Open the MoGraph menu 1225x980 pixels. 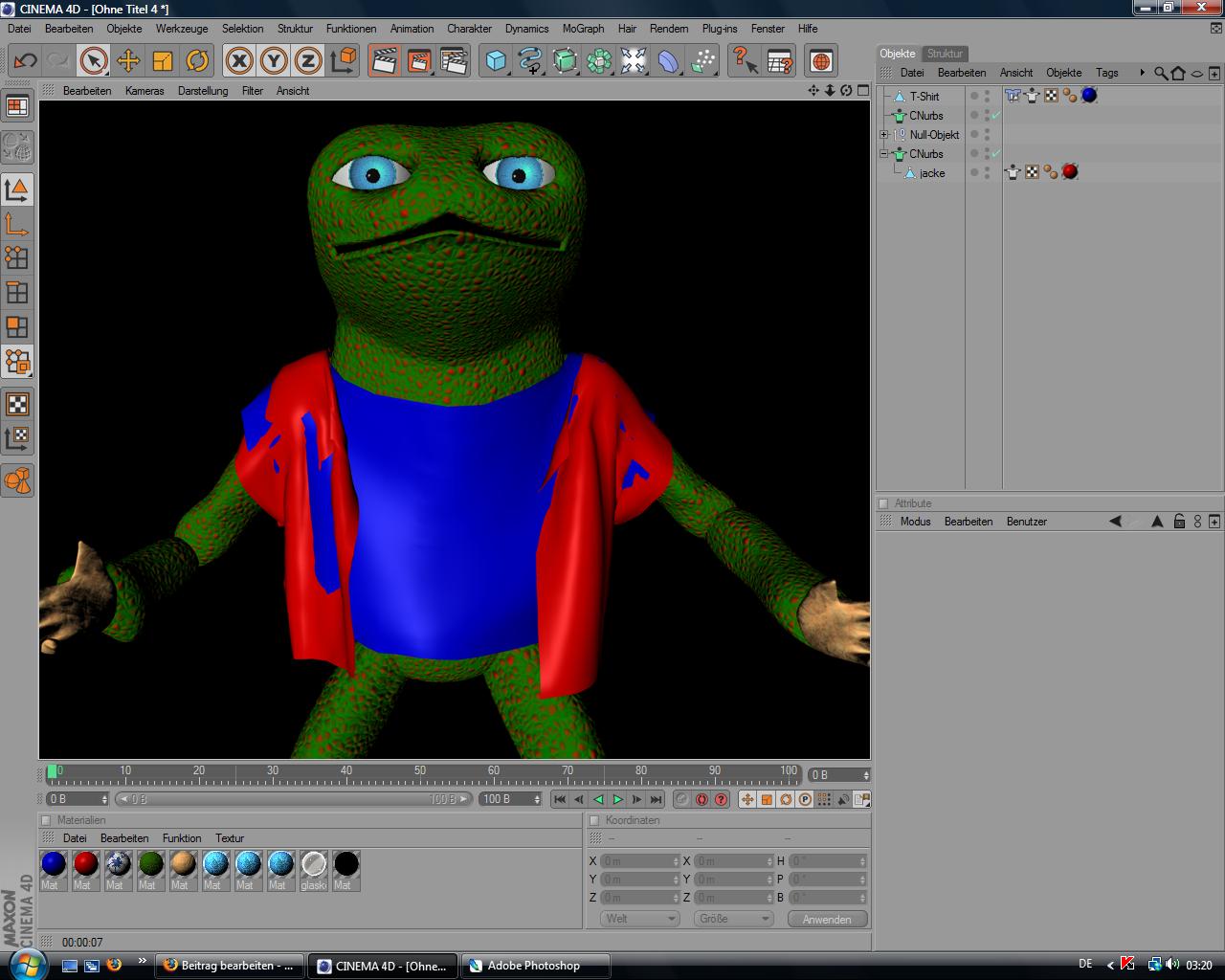[x=583, y=29]
